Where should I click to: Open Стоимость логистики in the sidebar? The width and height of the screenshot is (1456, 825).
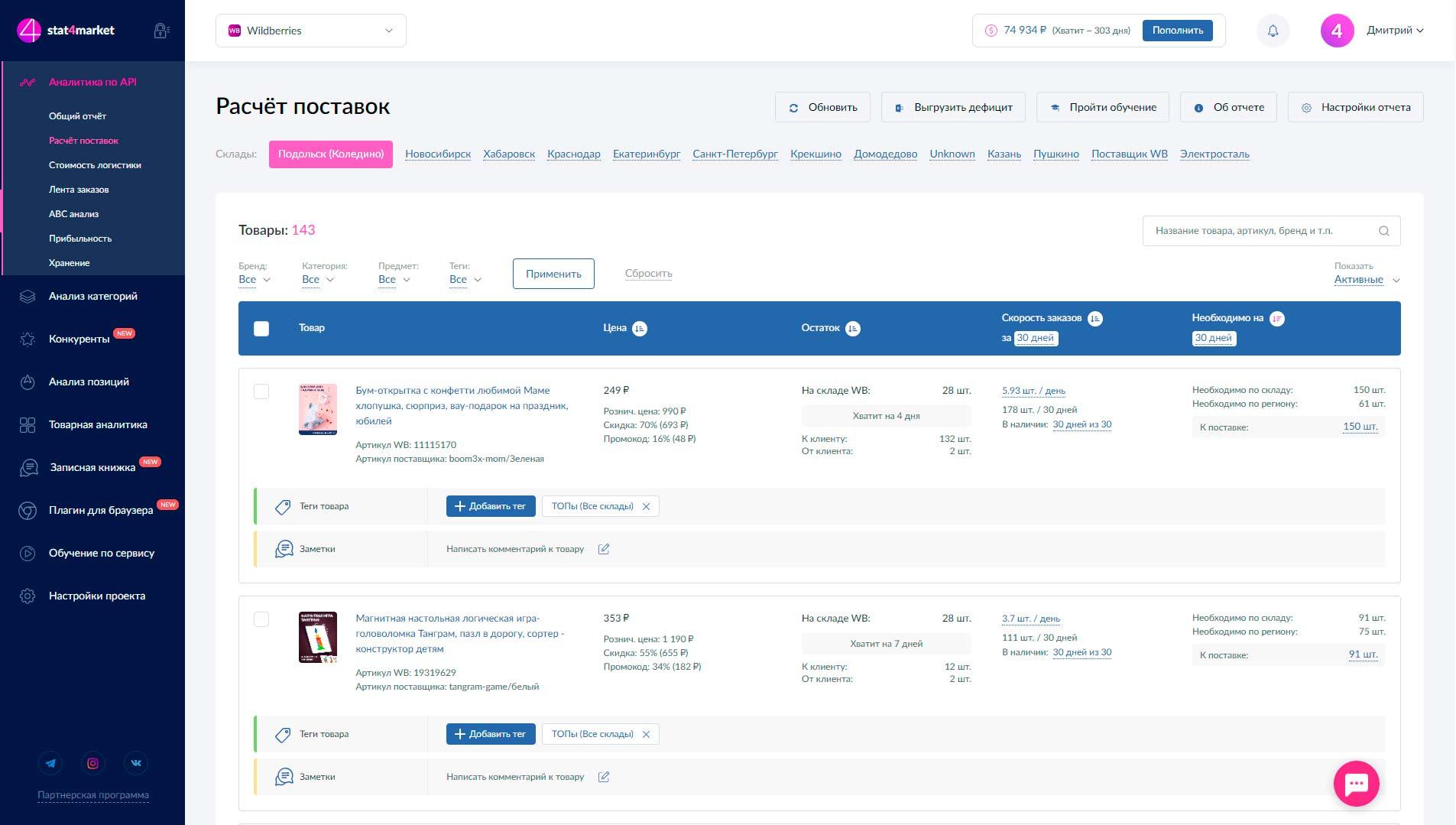pos(95,165)
